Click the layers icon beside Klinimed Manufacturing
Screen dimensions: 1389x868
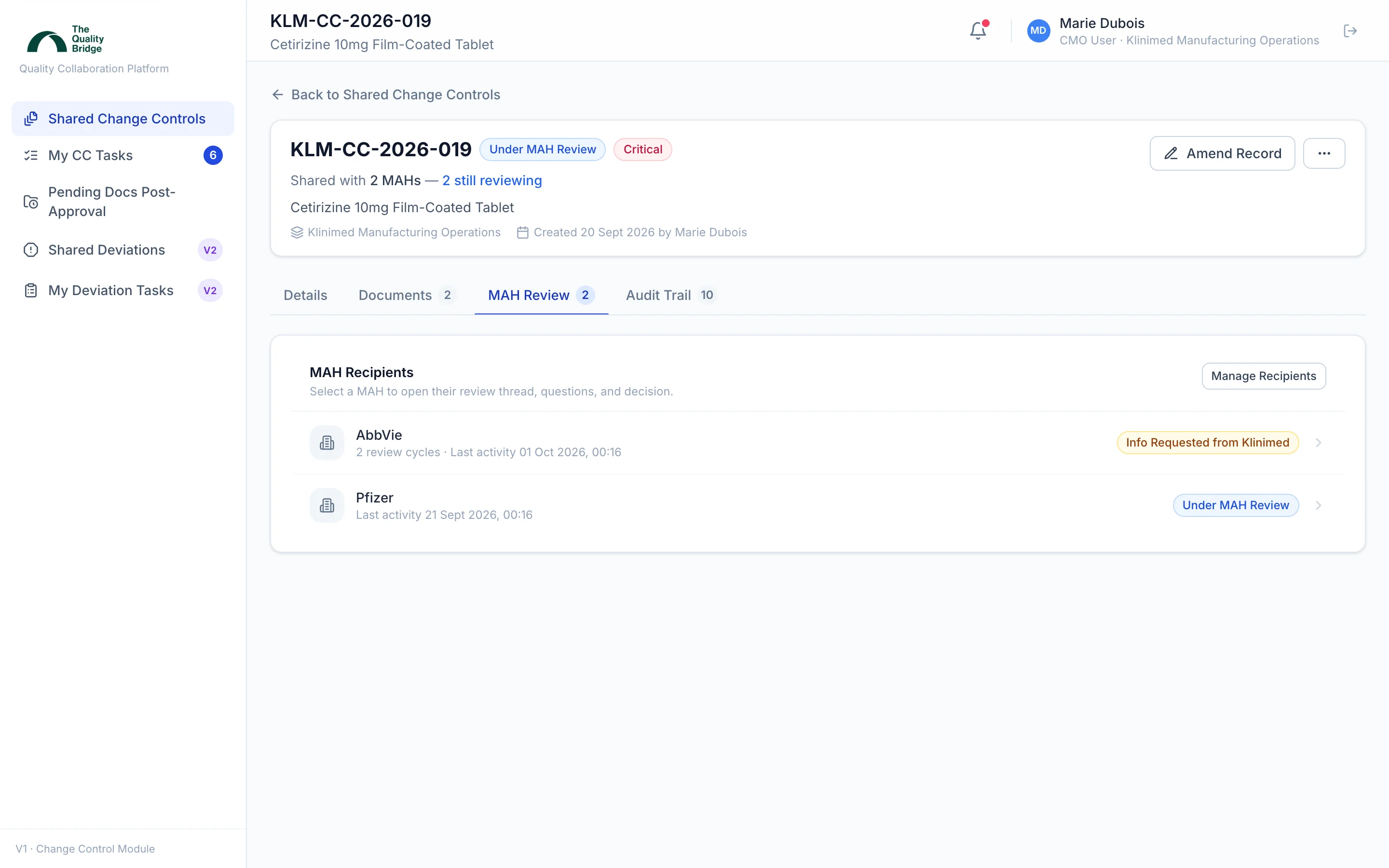(x=297, y=232)
